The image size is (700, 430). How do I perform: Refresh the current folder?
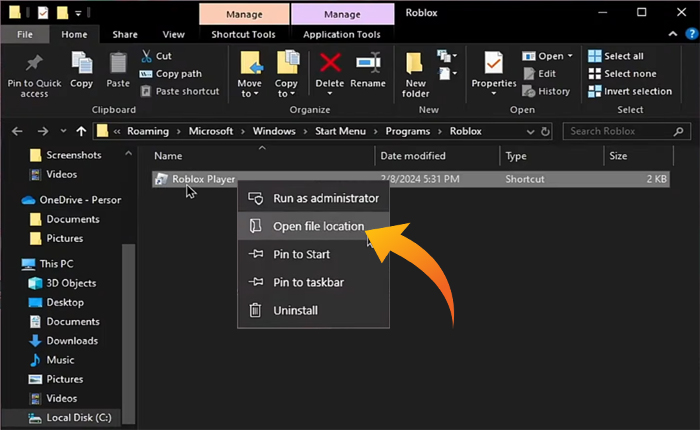545,131
